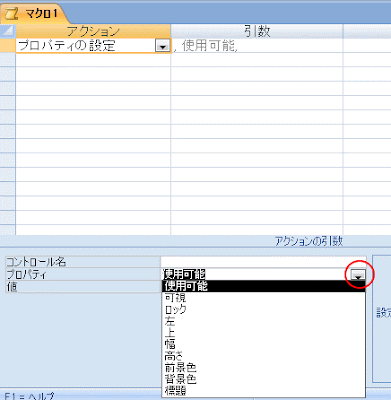Collapse the プロパティ dropdown arrow

coord(358,275)
